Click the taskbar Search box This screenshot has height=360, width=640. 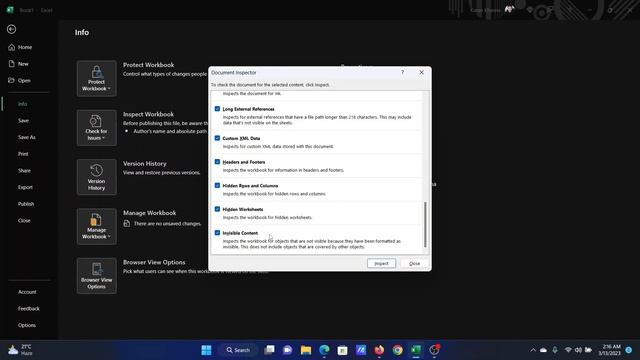238,350
